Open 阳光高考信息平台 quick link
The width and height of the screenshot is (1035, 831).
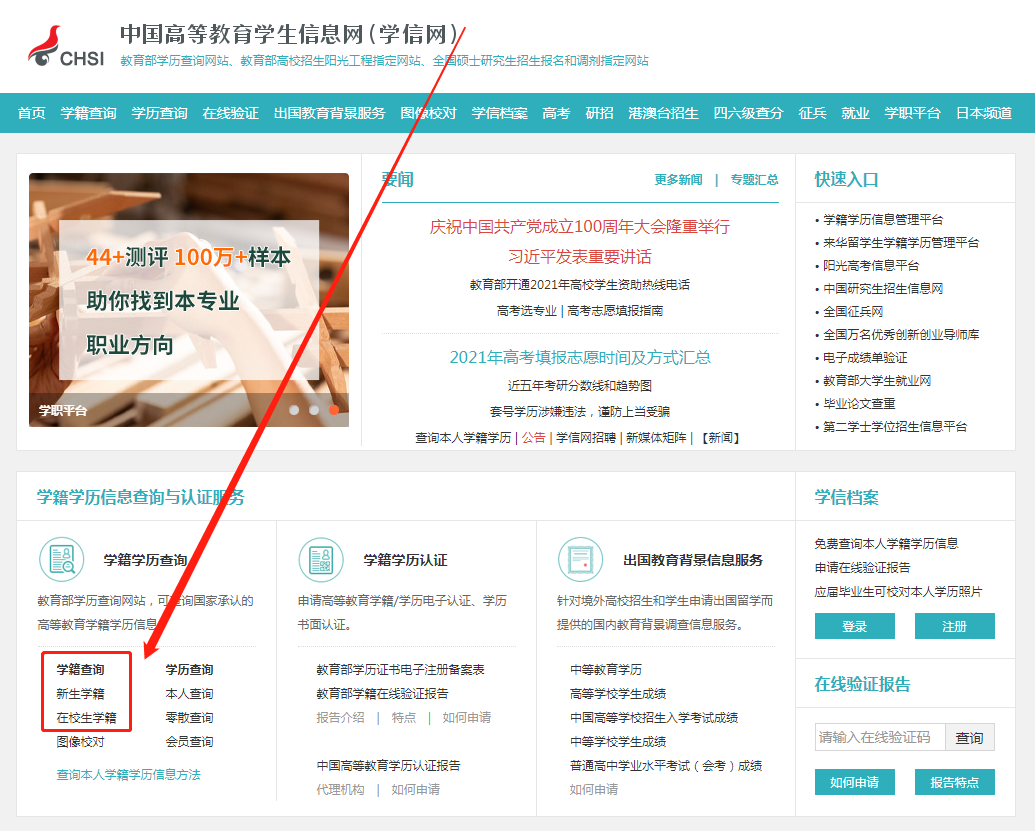(x=871, y=266)
